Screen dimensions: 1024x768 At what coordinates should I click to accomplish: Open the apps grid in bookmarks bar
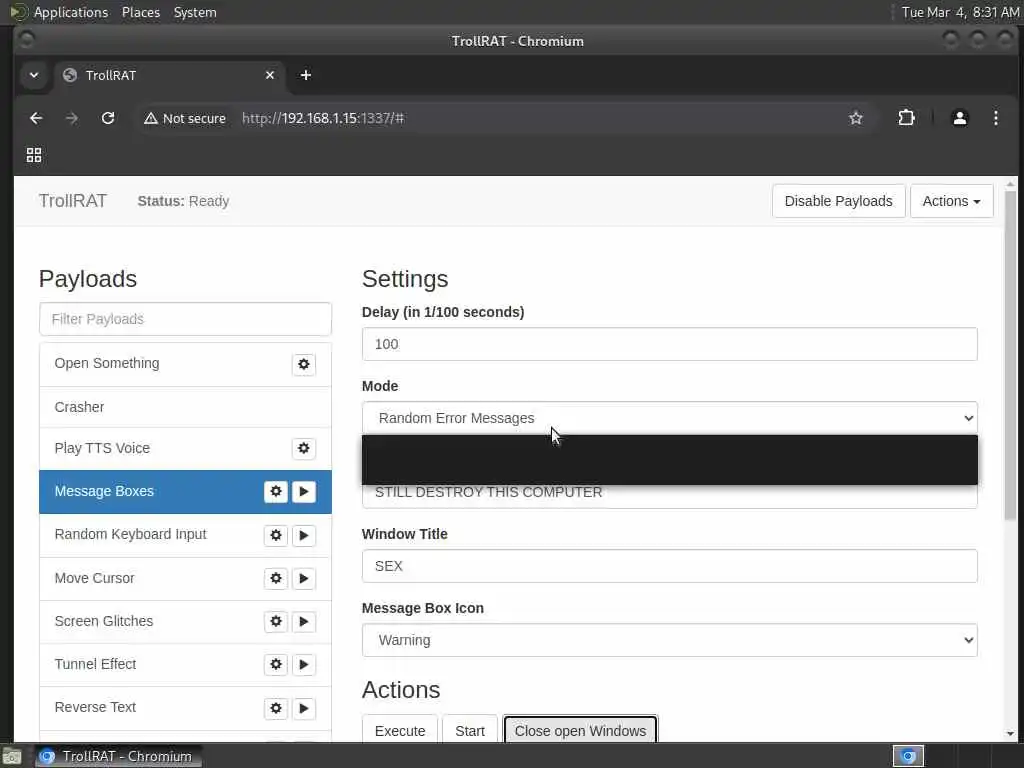34,155
